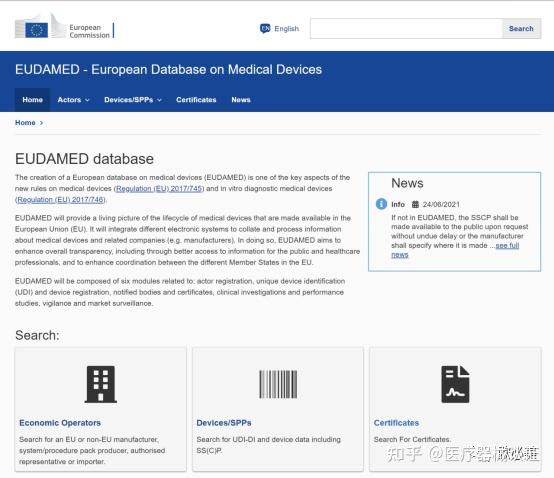Click the News panel heading
Image resolution: width=554 pixels, height=478 pixels.
click(407, 183)
